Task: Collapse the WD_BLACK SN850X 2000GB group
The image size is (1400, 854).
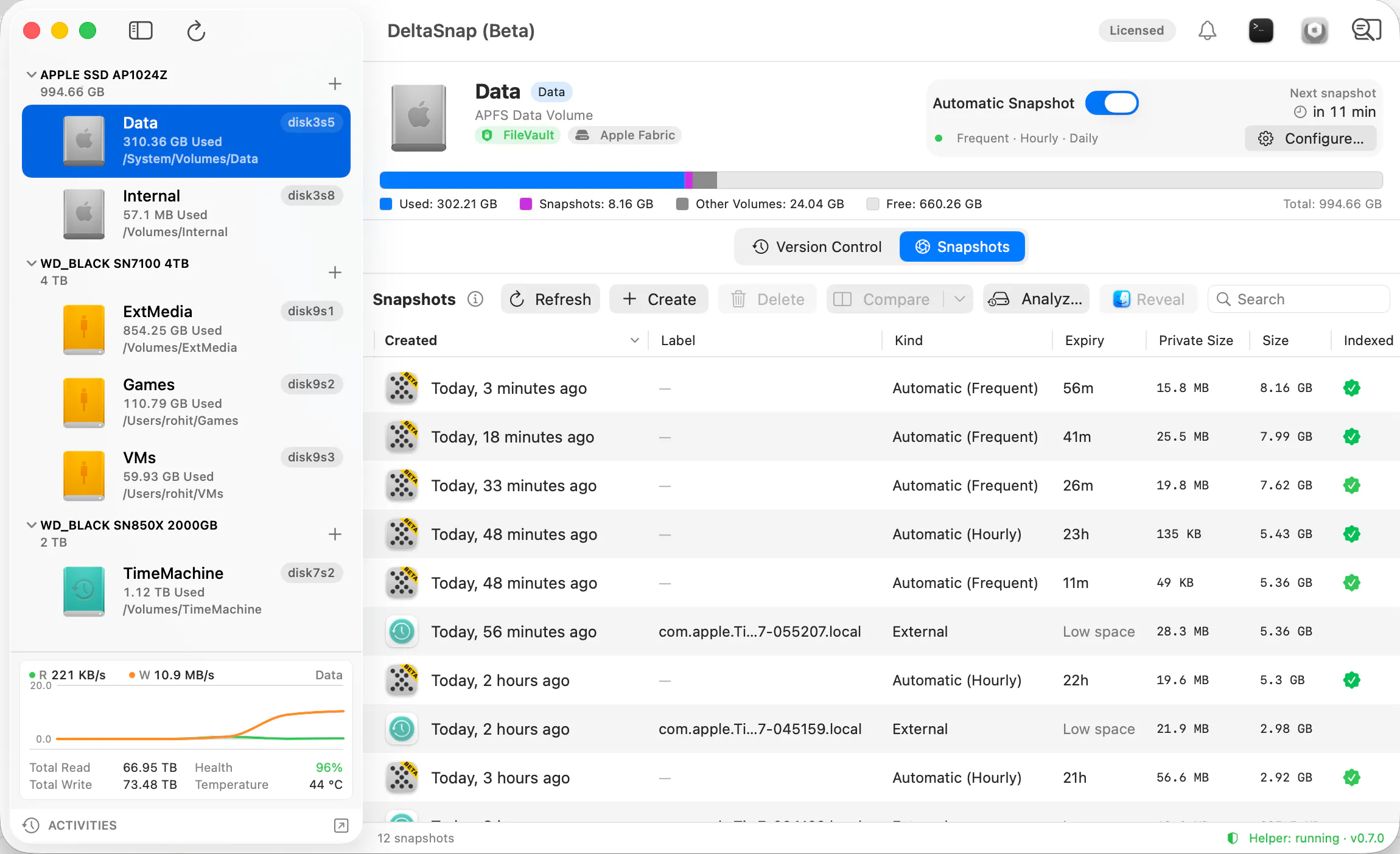Action: pyautogui.click(x=31, y=525)
